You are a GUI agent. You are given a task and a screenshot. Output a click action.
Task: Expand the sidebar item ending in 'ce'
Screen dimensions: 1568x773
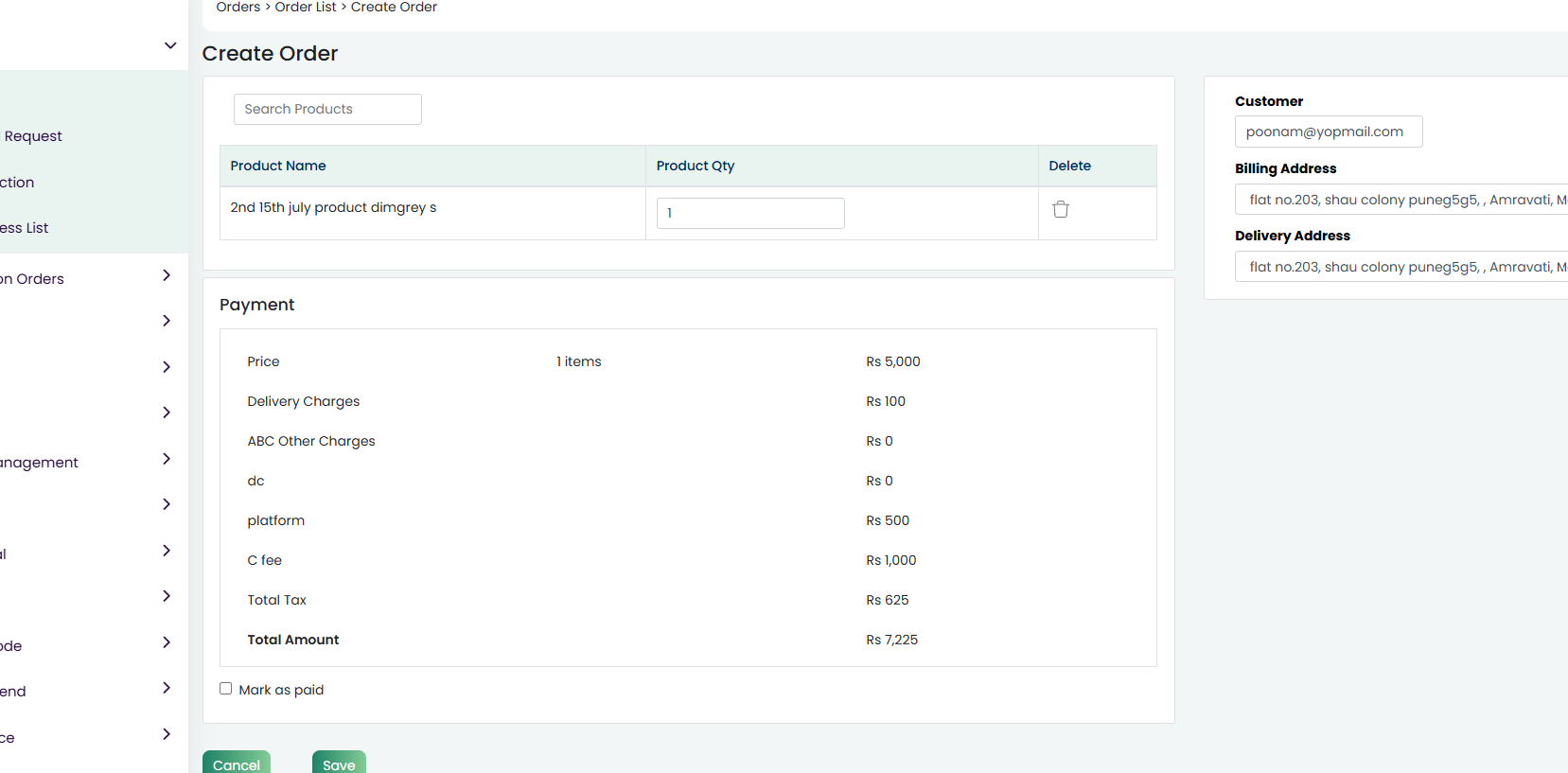pyautogui.click(x=167, y=734)
